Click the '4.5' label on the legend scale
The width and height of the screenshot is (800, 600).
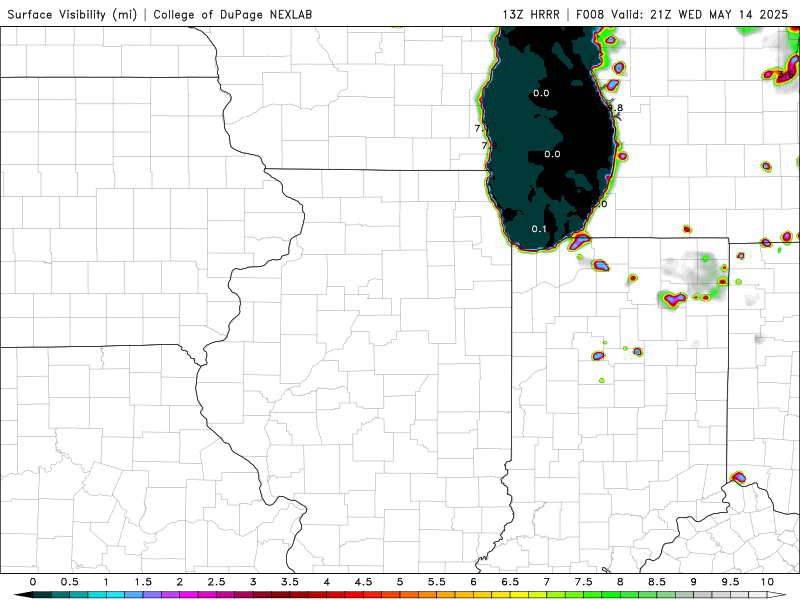(363, 582)
